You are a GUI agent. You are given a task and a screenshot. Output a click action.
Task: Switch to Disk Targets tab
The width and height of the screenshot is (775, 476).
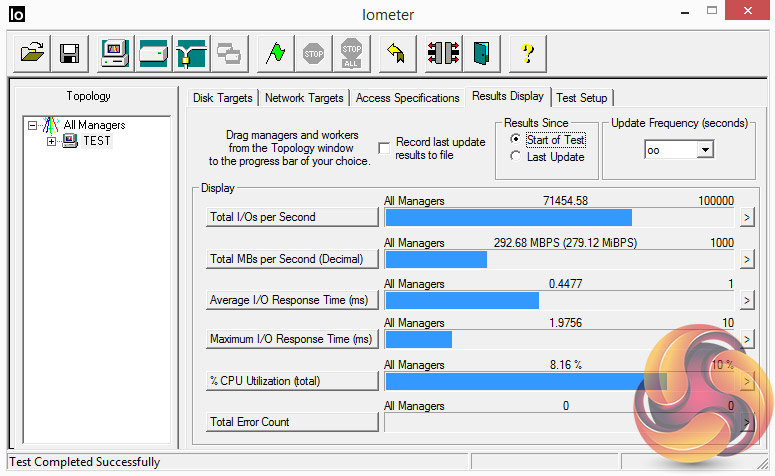coord(222,98)
